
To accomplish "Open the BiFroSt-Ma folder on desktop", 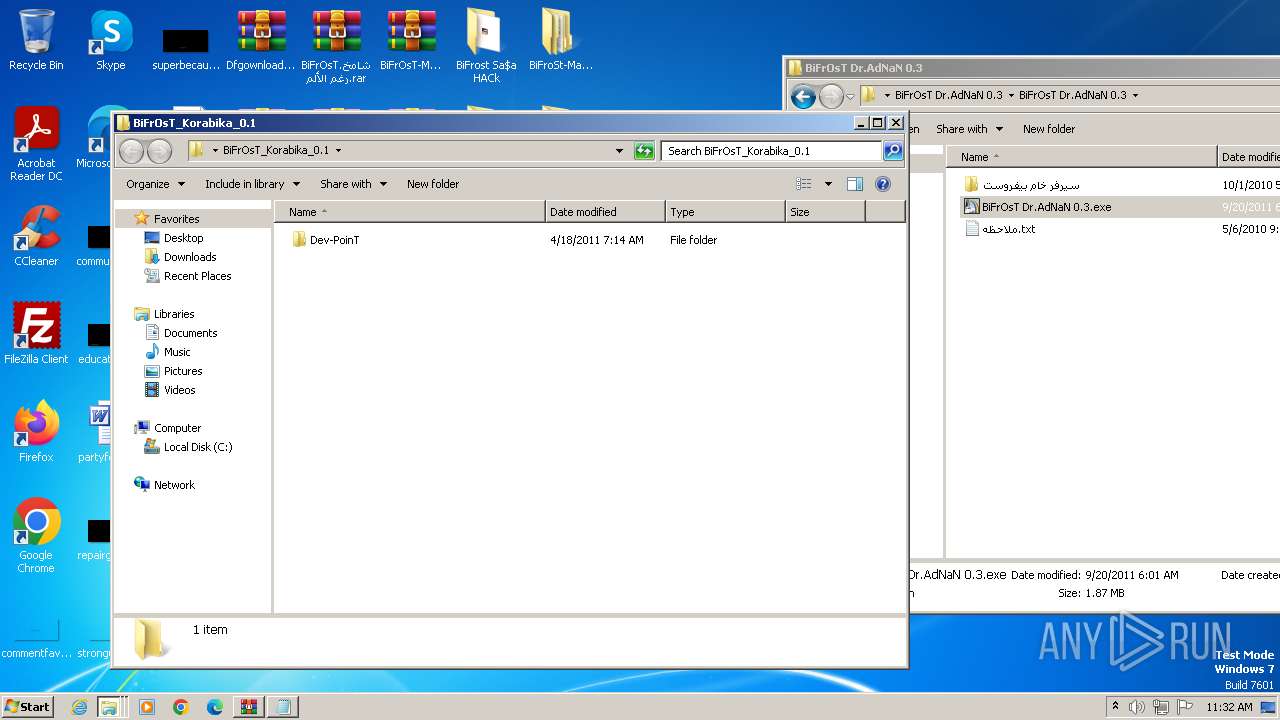I will (x=560, y=40).
